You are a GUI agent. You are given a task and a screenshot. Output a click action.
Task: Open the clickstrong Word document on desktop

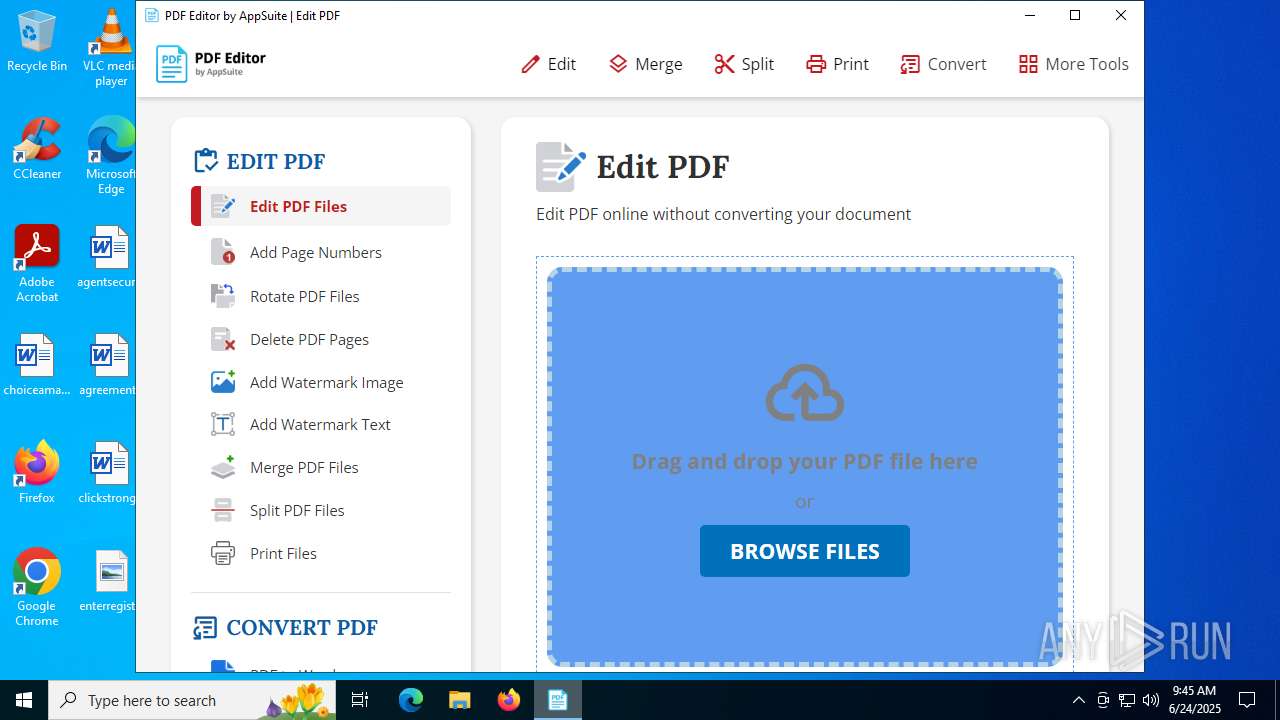[x=108, y=473]
